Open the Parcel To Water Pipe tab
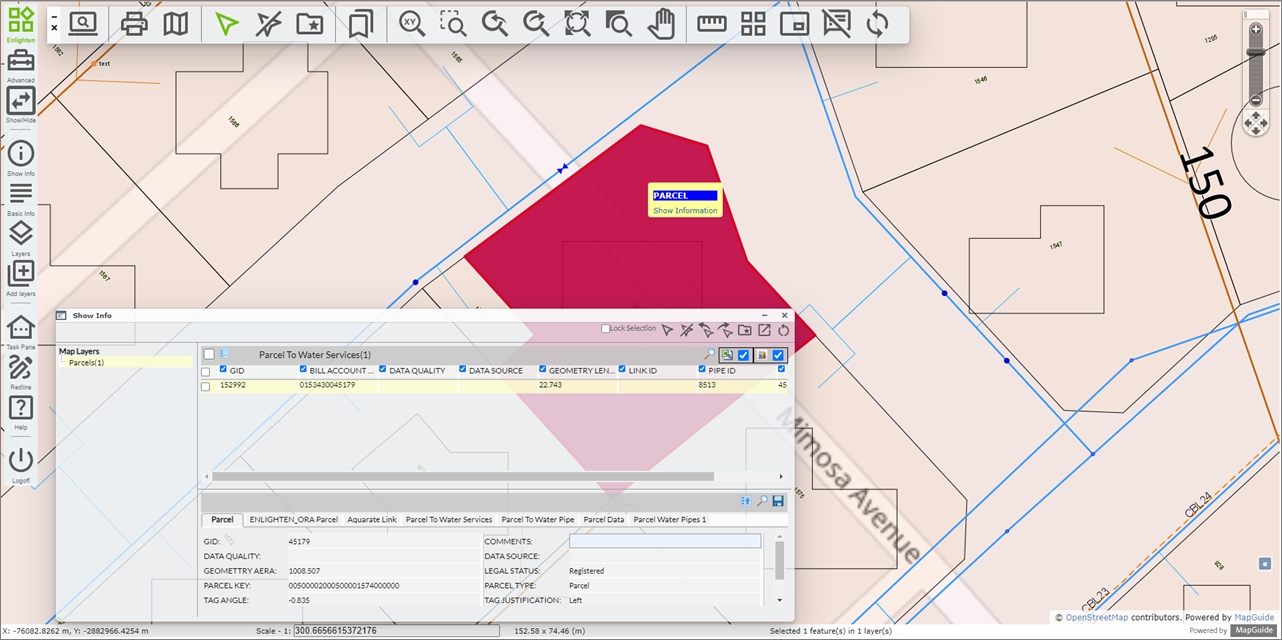1282x640 pixels. click(x=537, y=520)
